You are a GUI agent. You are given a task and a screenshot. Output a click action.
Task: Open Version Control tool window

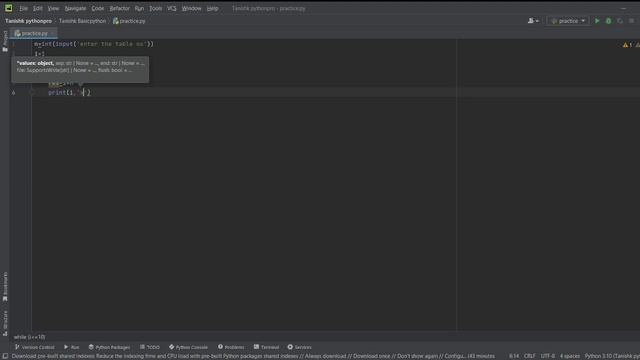[x=35, y=347]
